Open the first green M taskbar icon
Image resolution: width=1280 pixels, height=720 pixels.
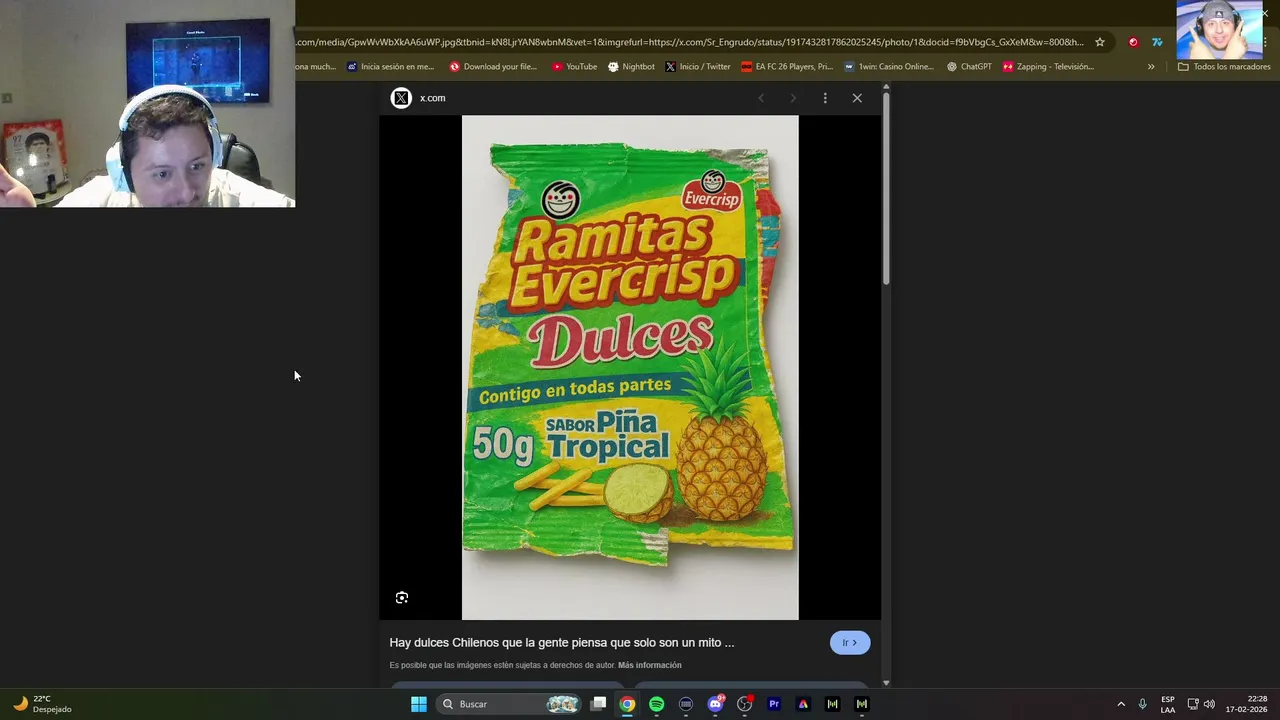(x=832, y=704)
